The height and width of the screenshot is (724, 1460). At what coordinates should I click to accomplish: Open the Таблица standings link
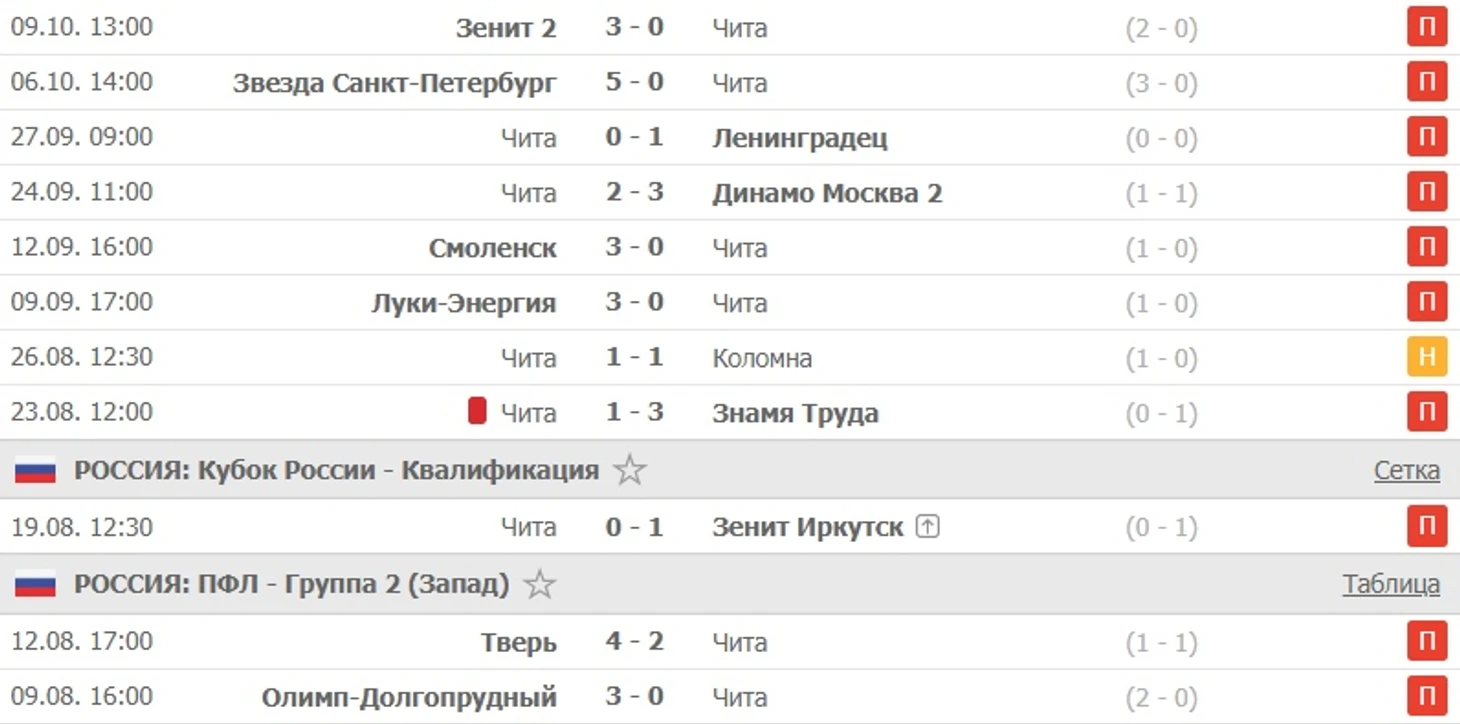1390,584
